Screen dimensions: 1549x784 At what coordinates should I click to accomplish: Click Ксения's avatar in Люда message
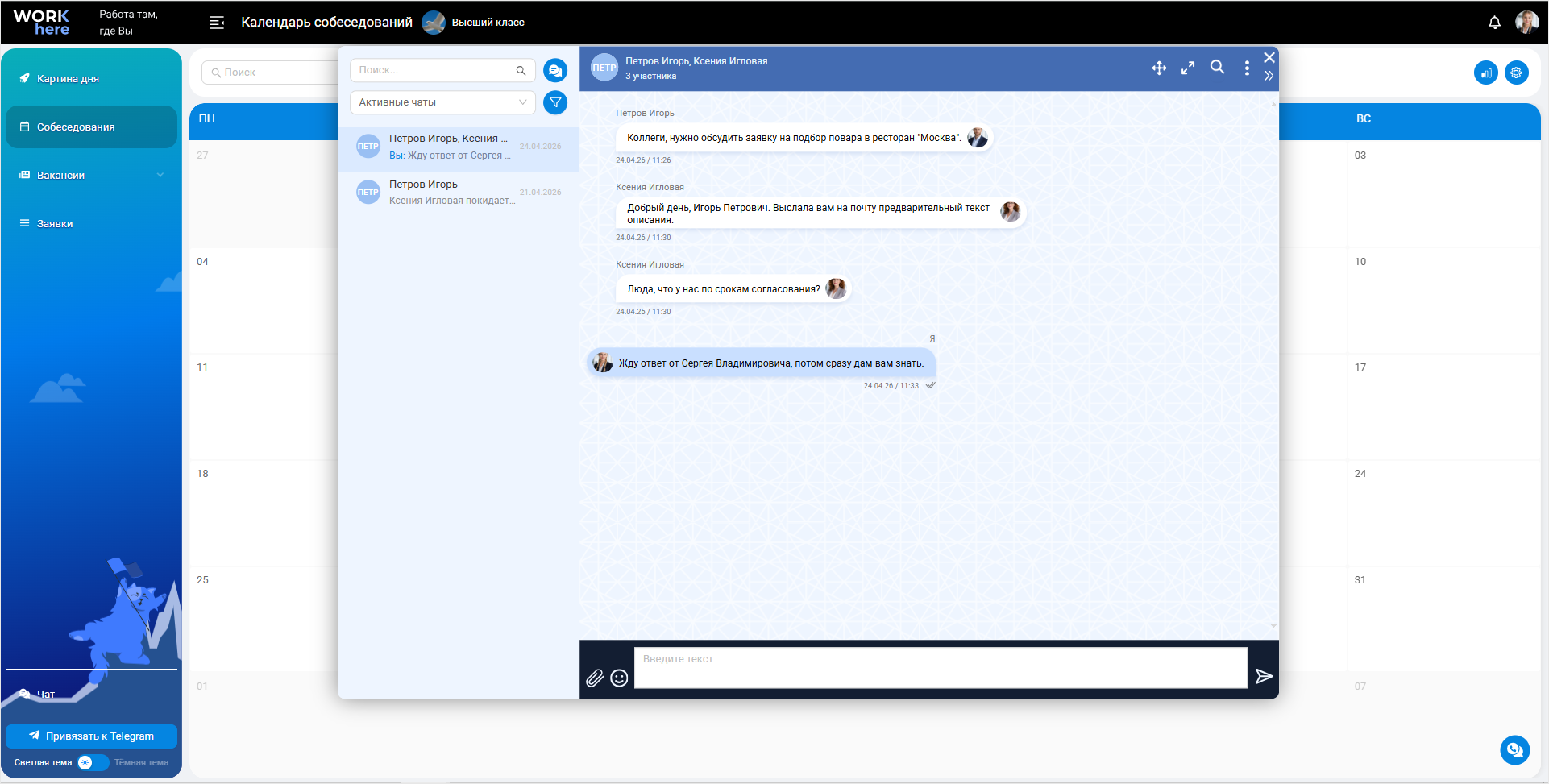click(x=837, y=288)
